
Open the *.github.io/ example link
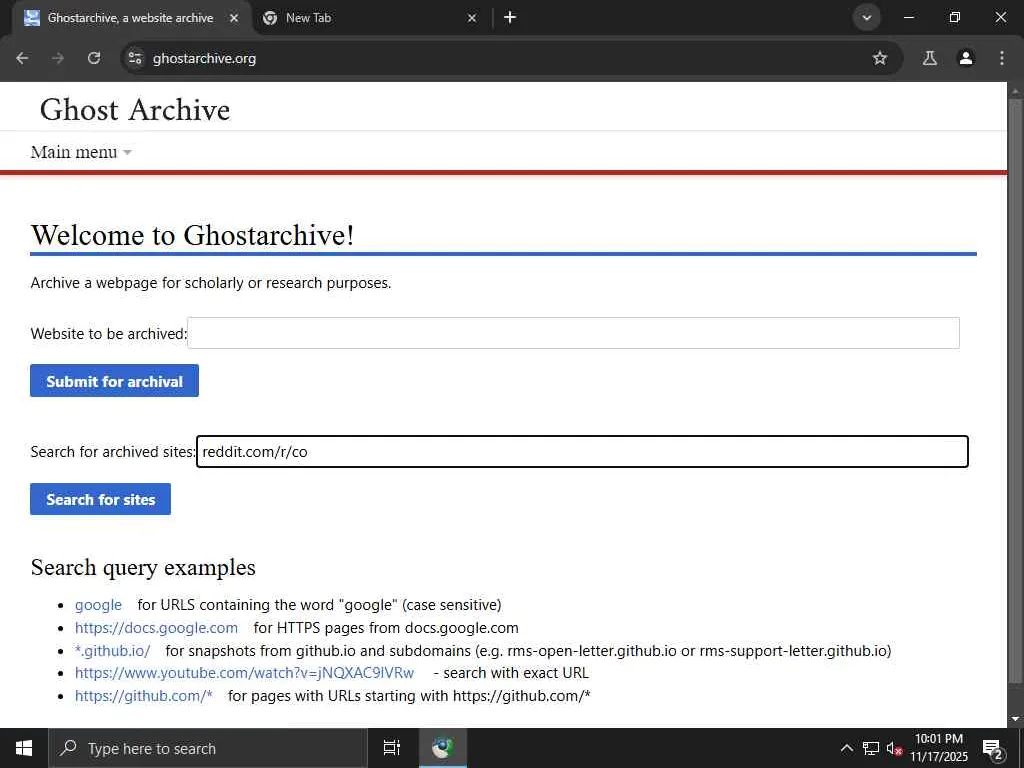(x=112, y=650)
